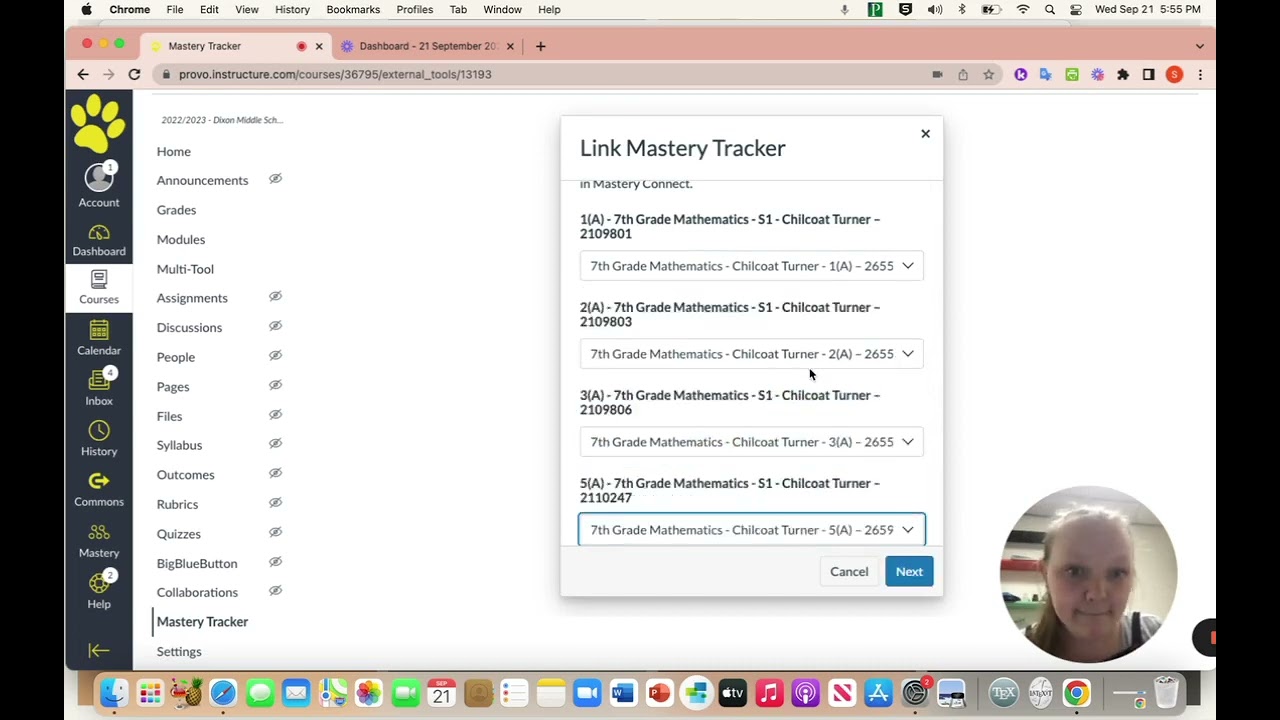Open Chrome profile avatar S
1280x720 pixels.
[1175, 74]
